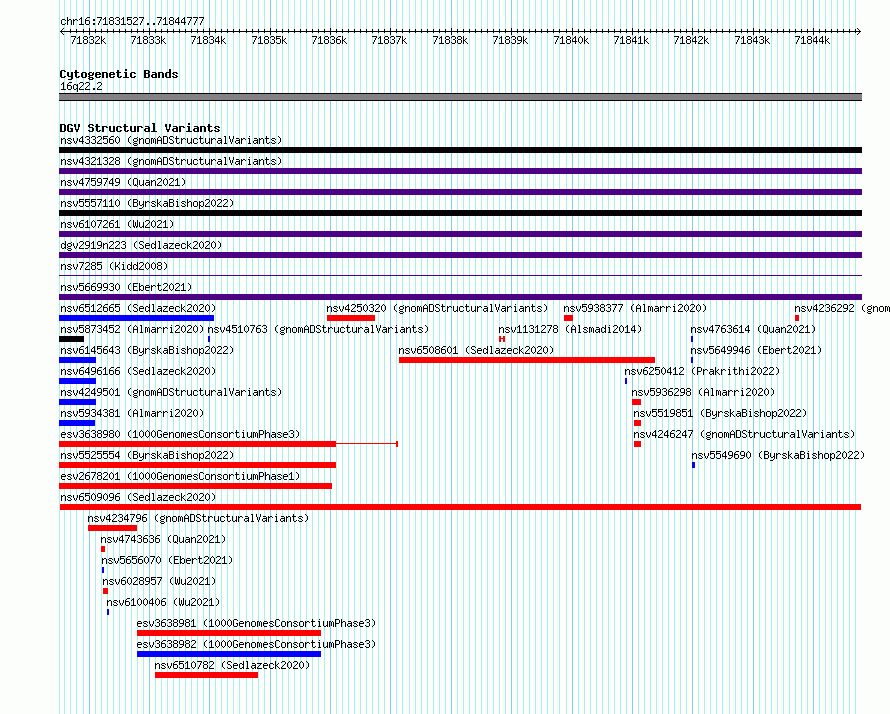Viewport: 890px width, 714px height.
Task: Click nsv4743636 (Quan2021) label
Action: coord(163,539)
